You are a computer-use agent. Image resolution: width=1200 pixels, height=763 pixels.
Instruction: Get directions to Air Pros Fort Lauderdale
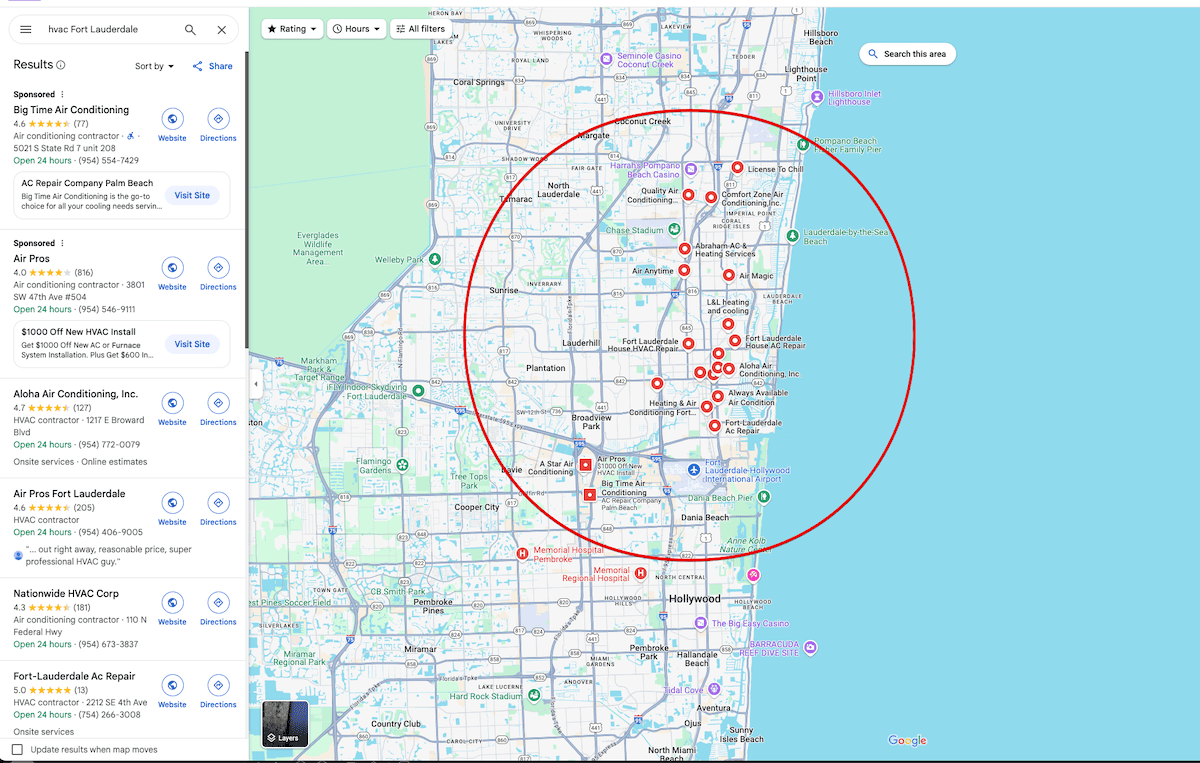(x=218, y=504)
